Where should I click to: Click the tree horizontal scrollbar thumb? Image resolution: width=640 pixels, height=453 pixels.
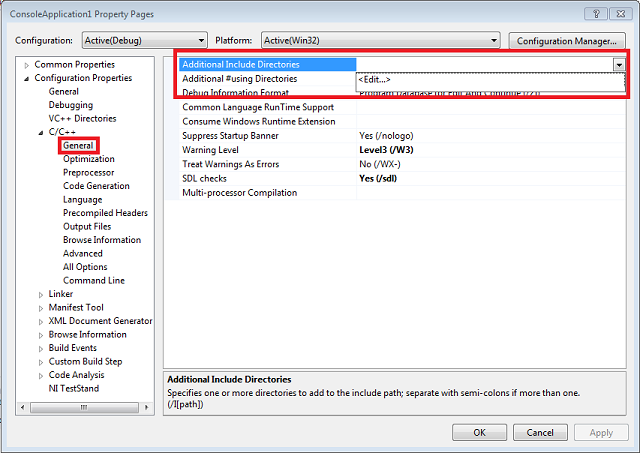pos(84,407)
